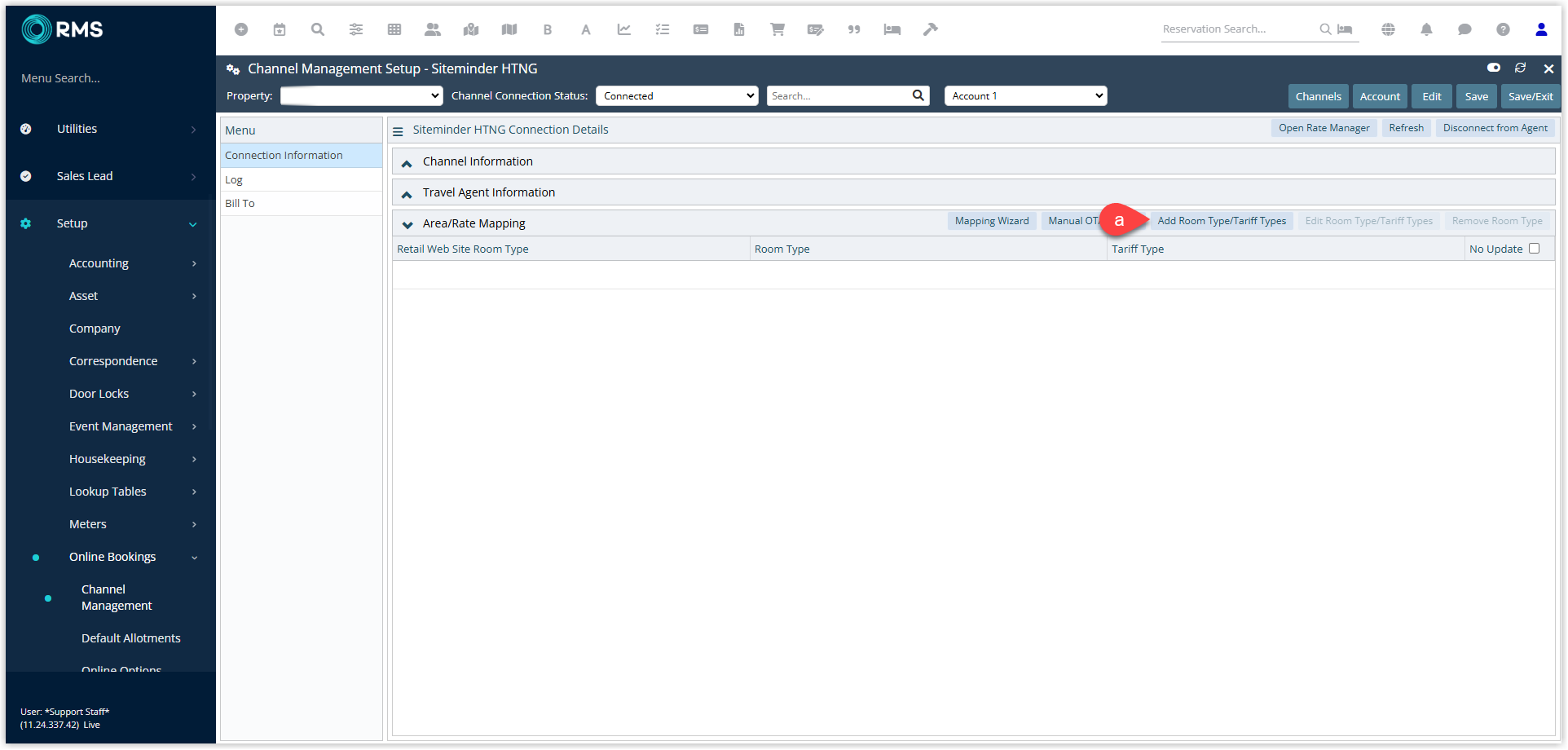Focus the Reservation Search field
Image resolution: width=1568 pixels, height=750 pixels.
coord(1239,29)
